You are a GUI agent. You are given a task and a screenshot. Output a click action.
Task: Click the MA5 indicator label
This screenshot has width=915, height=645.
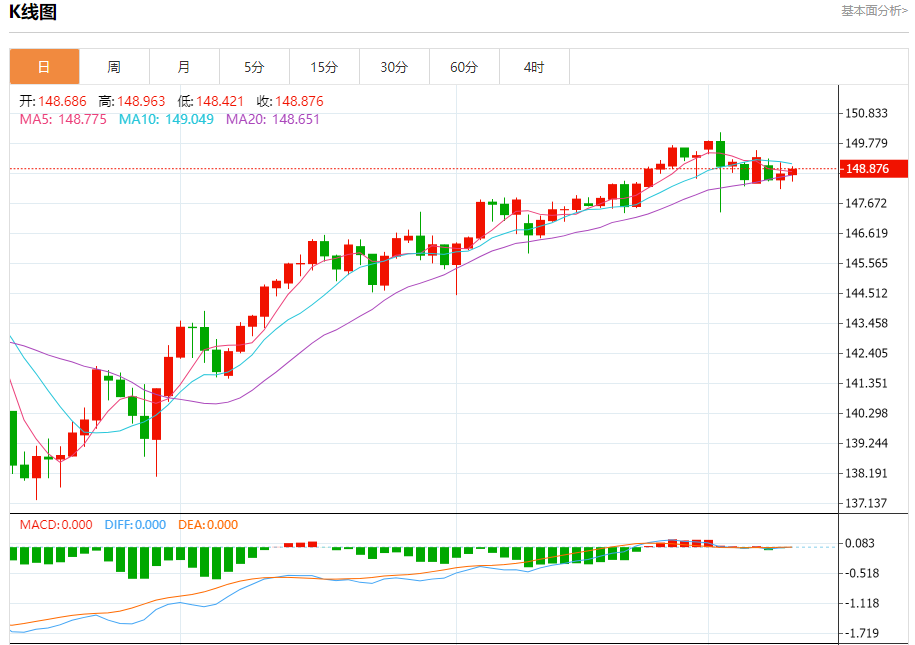pyautogui.click(x=63, y=119)
